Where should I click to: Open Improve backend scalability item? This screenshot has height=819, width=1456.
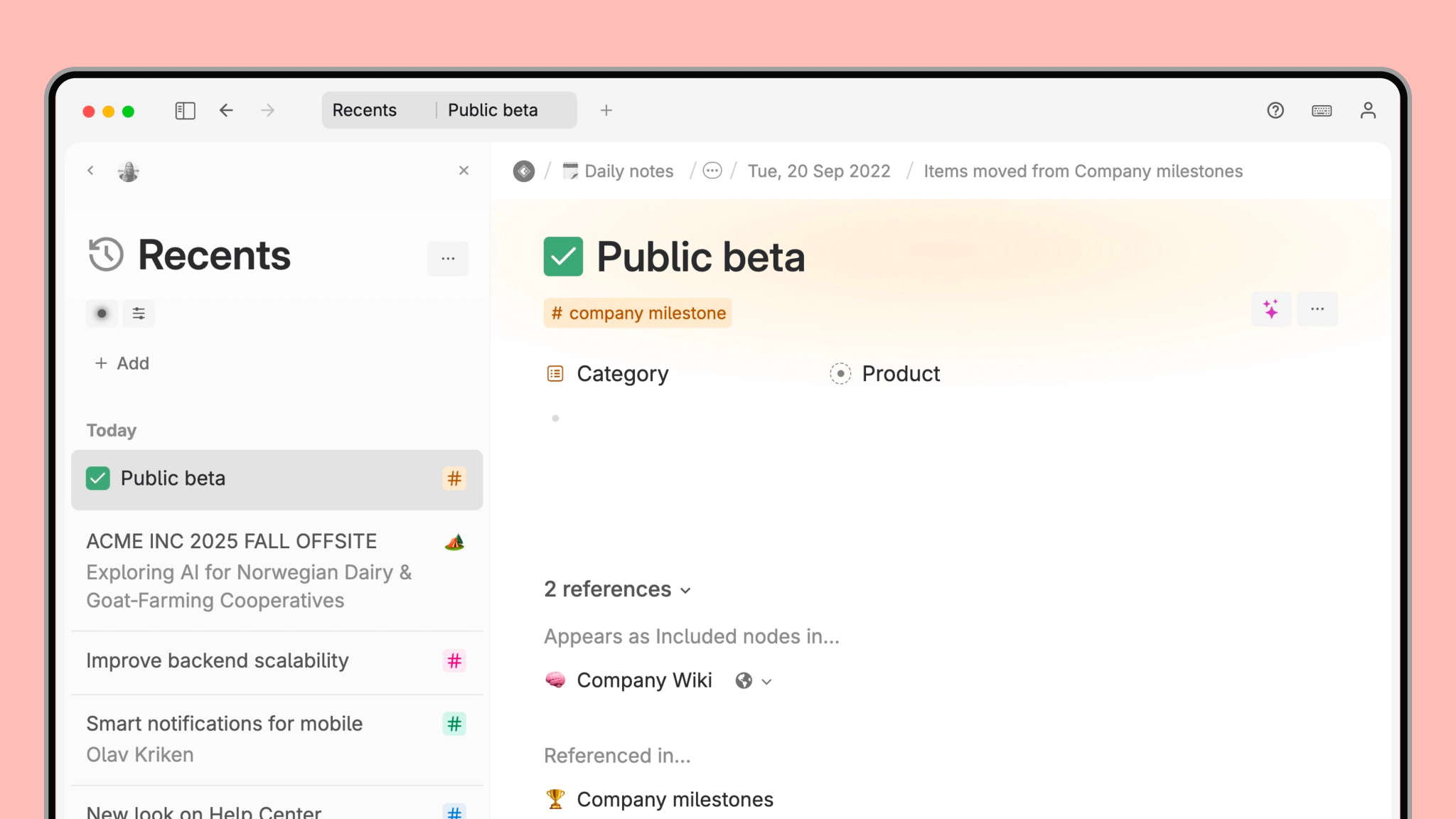pyautogui.click(x=218, y=660)
